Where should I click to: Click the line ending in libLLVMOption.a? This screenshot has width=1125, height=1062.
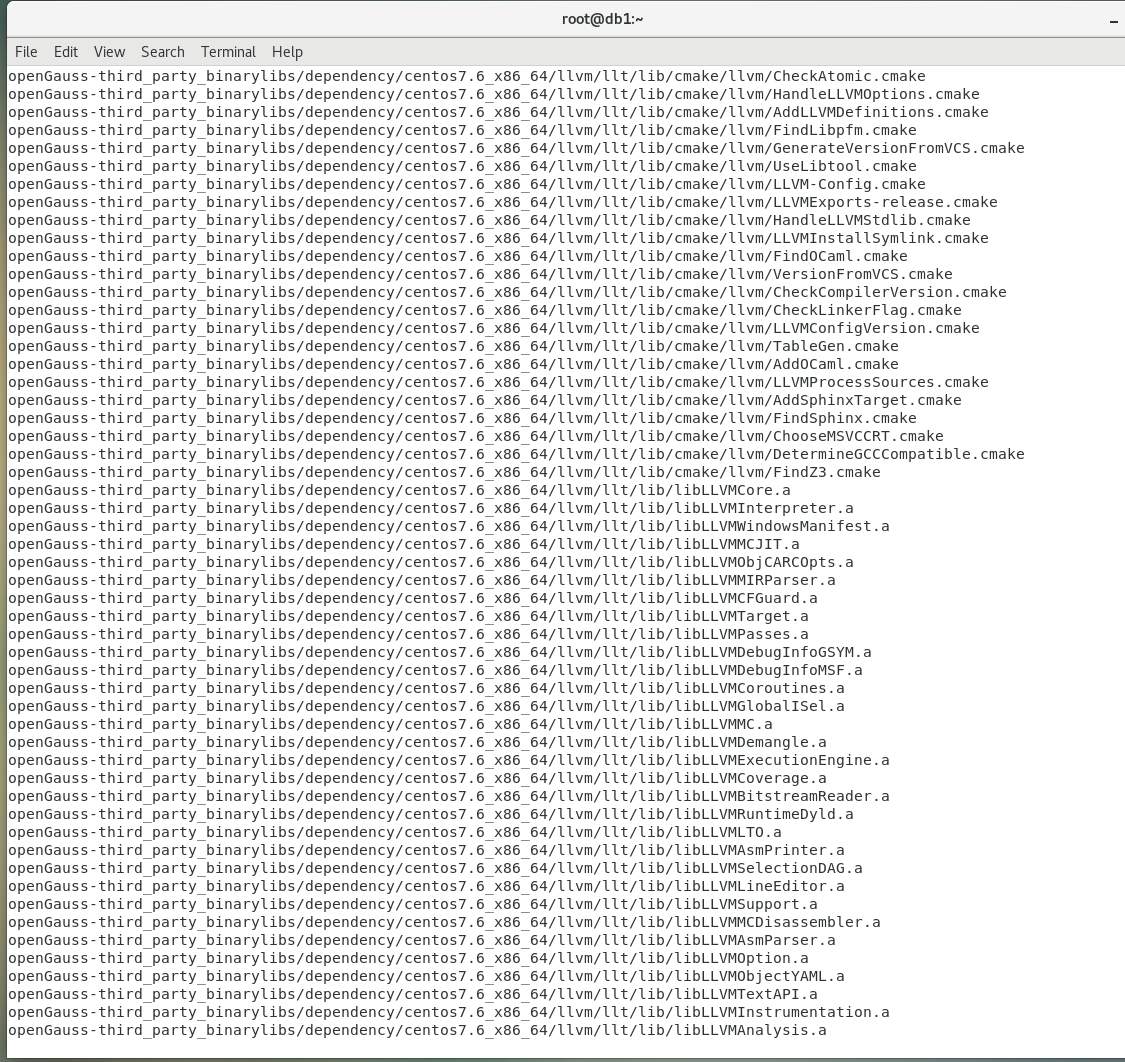[408, 958]
